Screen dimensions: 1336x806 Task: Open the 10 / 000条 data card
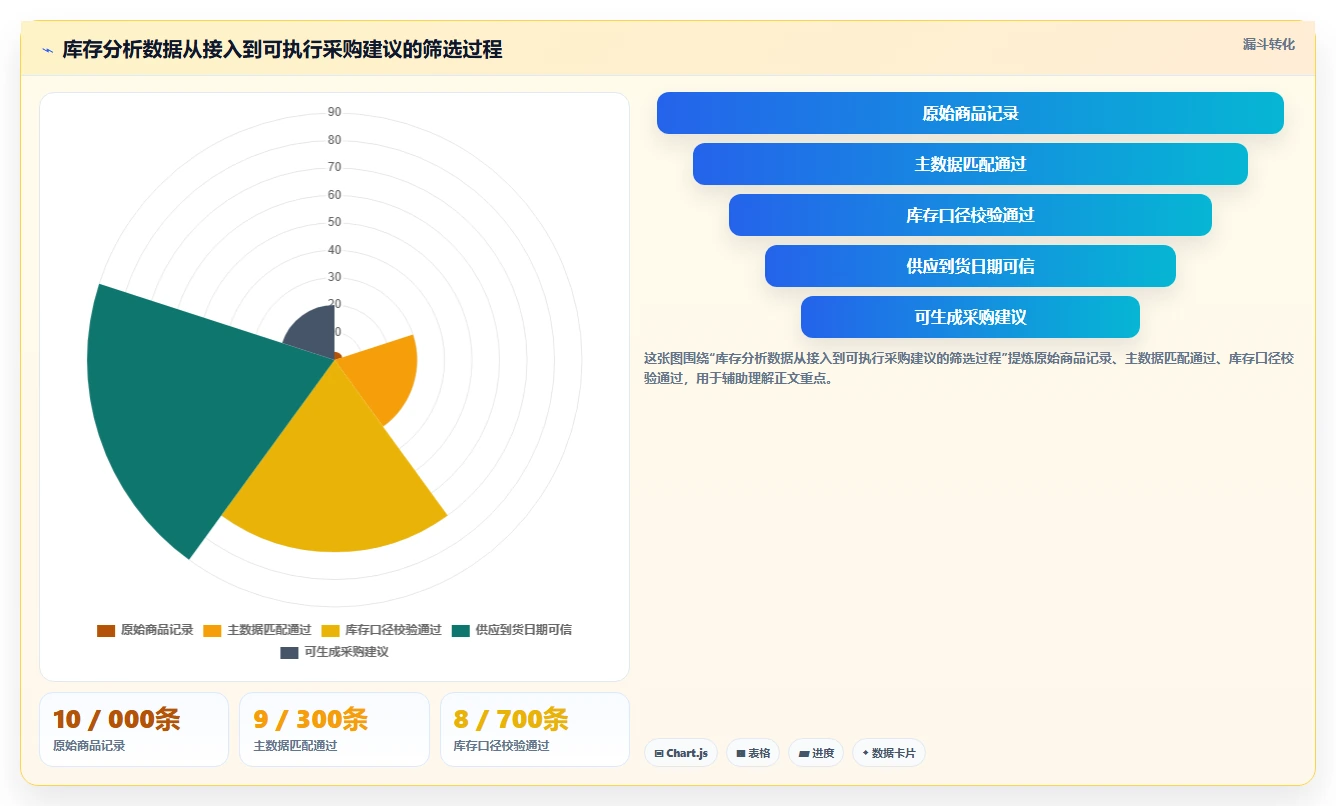(x=134, y=729)
